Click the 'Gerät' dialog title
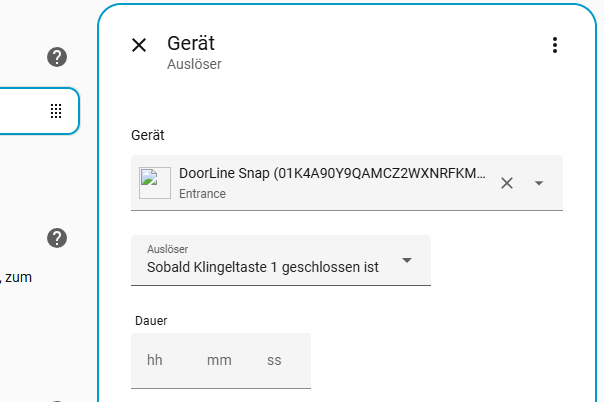The width and height of the screenshot is (604, 402). pyautogui.click(x=191, y=42)
